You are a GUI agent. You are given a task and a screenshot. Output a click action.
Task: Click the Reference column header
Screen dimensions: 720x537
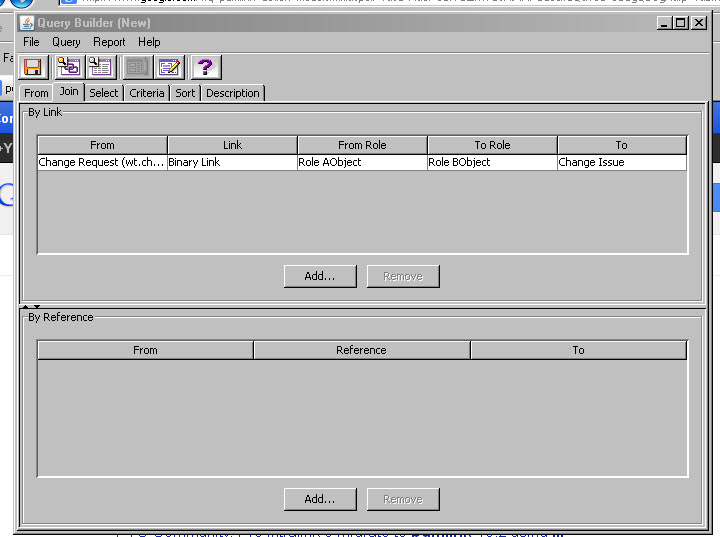361,350
